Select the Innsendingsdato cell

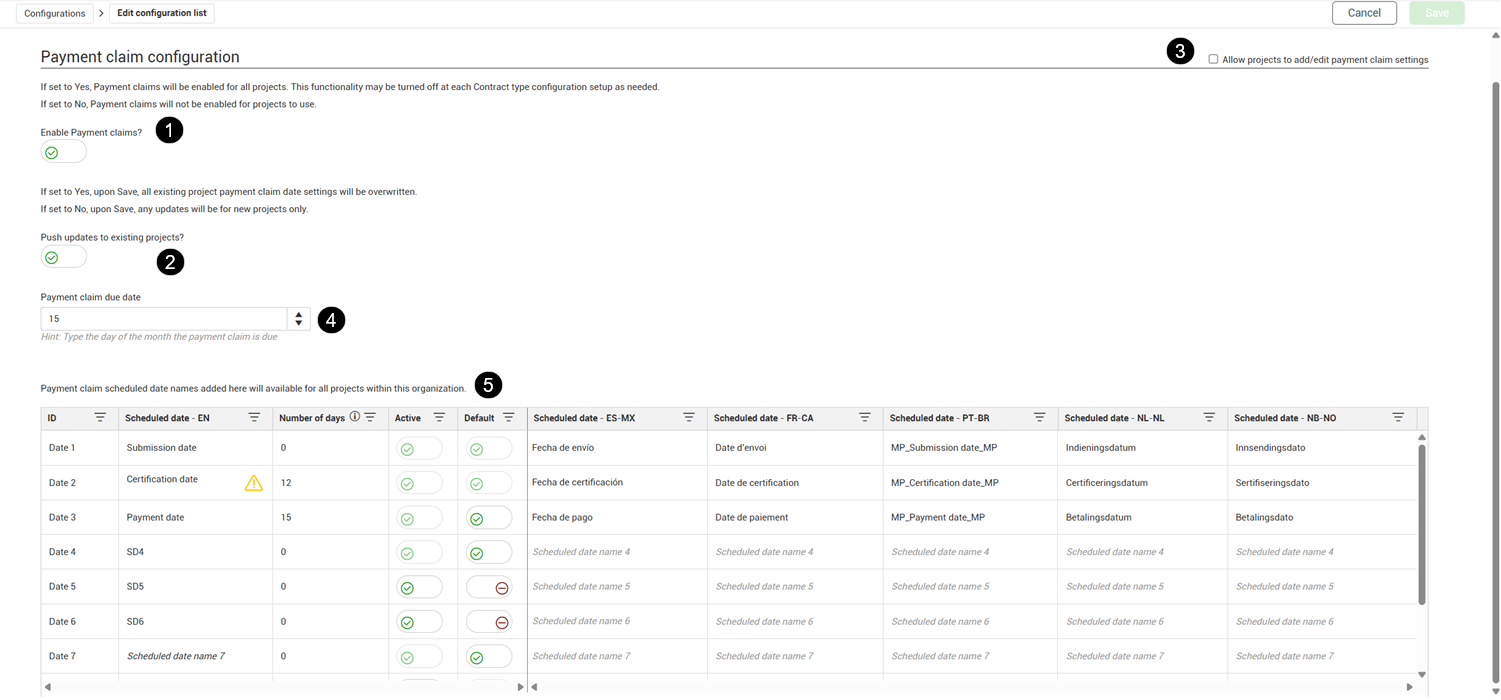point(1322,448)
